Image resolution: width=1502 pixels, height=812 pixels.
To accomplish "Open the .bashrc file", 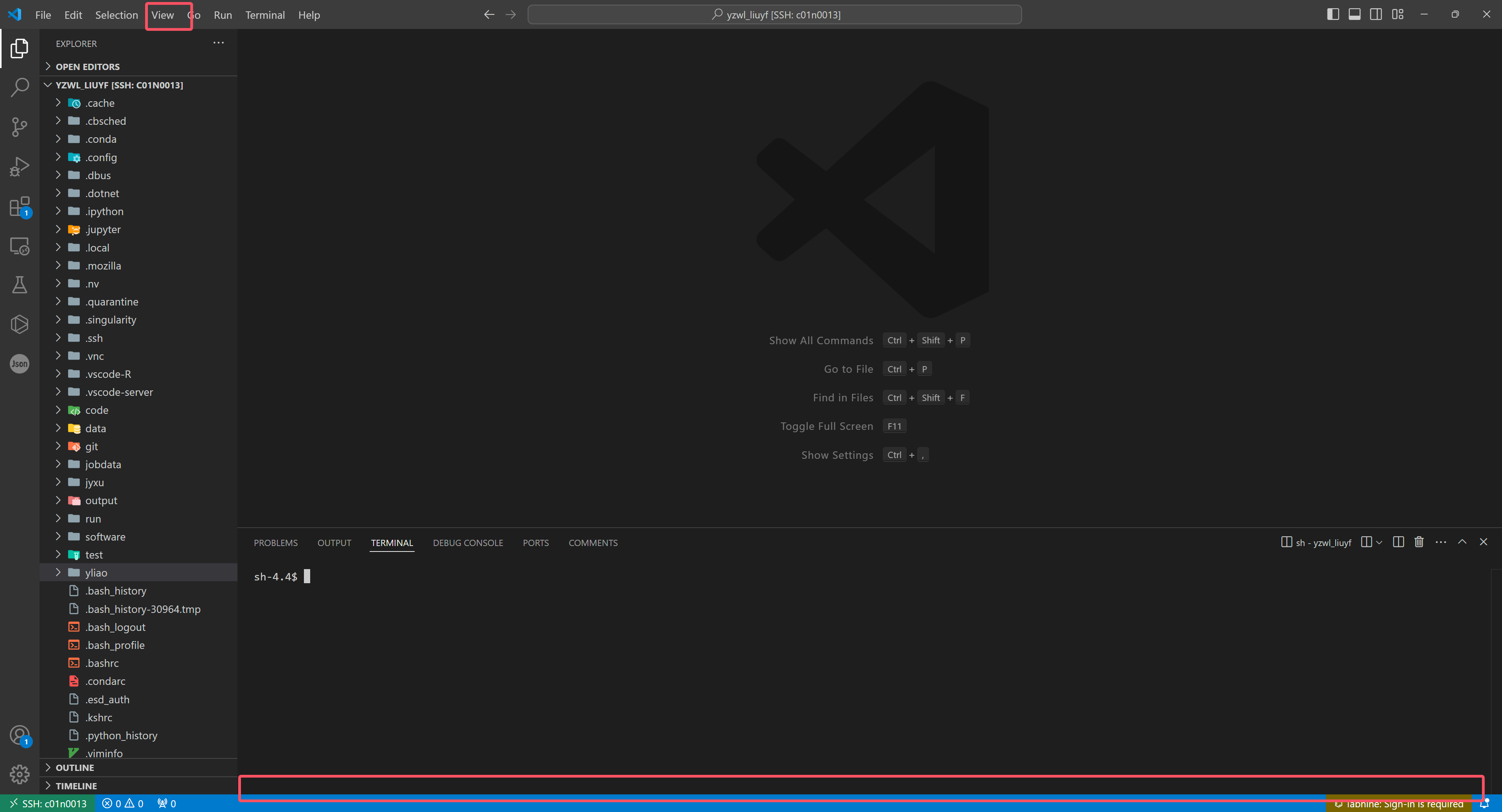I will (x=102, y=663).
